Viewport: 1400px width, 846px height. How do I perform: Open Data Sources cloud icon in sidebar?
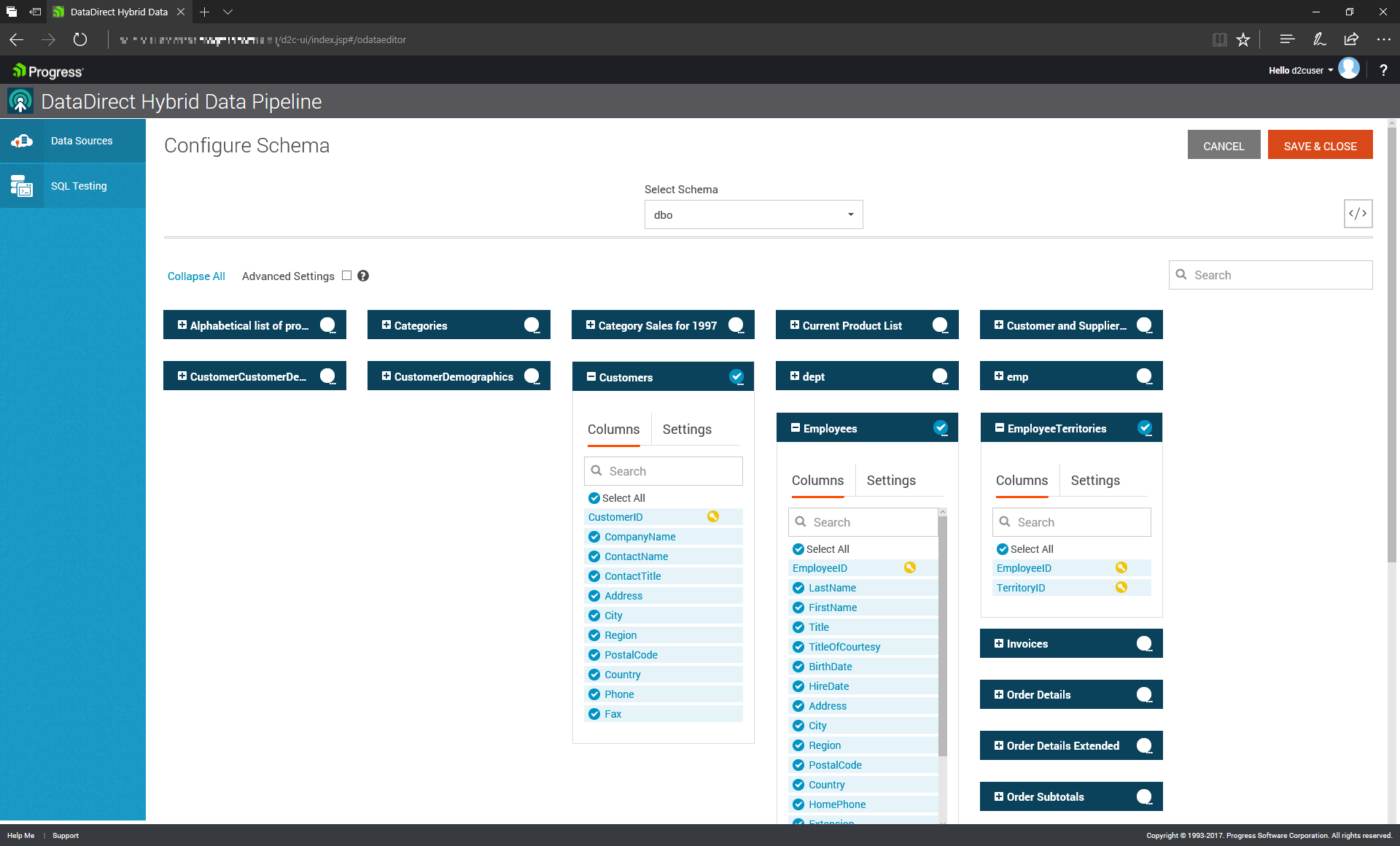pyautogui.click(x=22, y=141)
